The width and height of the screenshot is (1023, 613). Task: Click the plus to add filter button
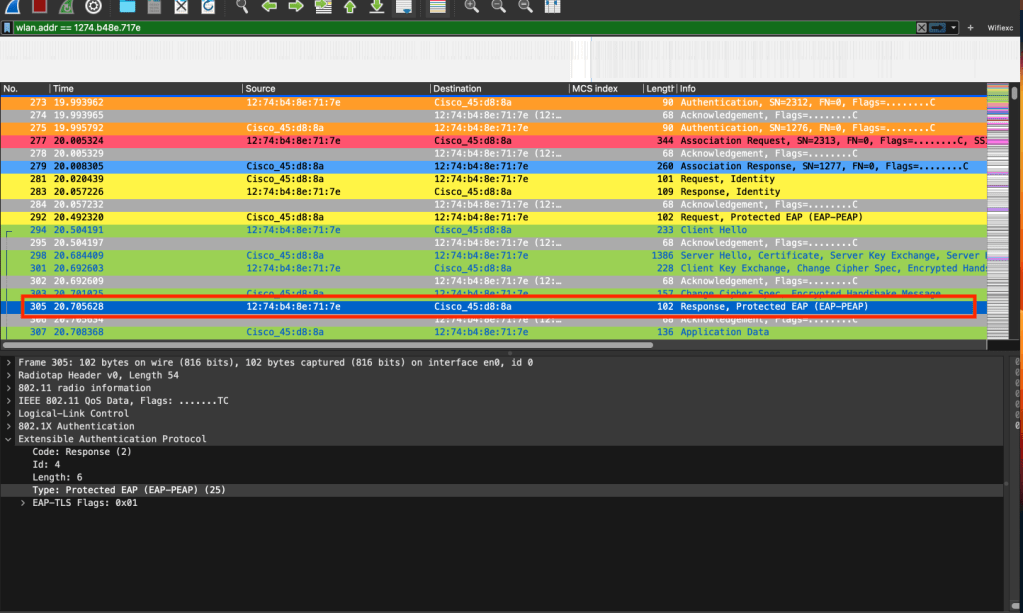click(x=970, y=28)
